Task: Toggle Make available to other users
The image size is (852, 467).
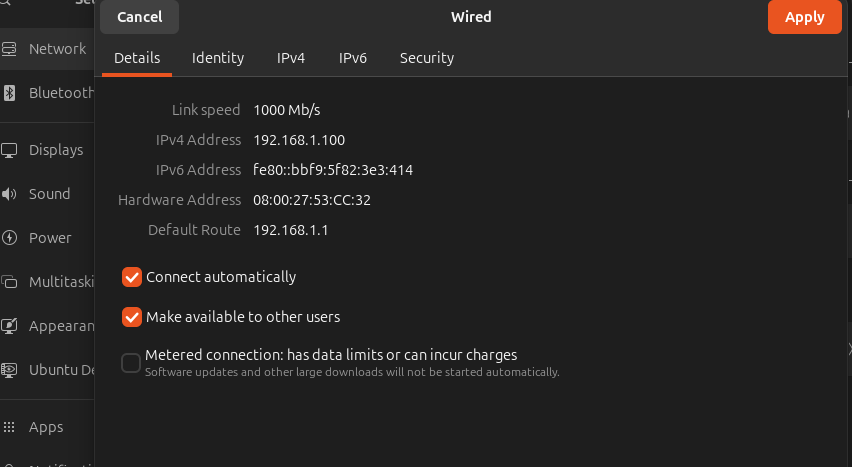Action: pyautogui.click(x=131, y=316)
